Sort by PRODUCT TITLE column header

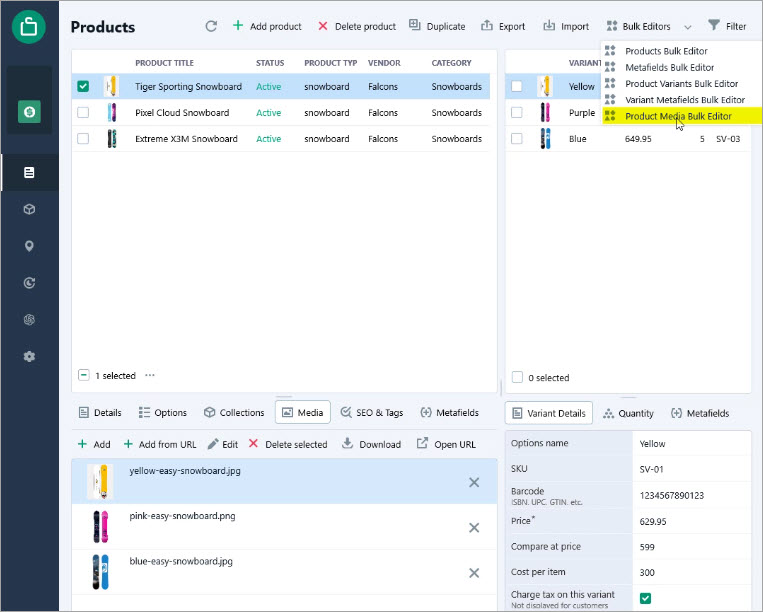pos(164,63)
